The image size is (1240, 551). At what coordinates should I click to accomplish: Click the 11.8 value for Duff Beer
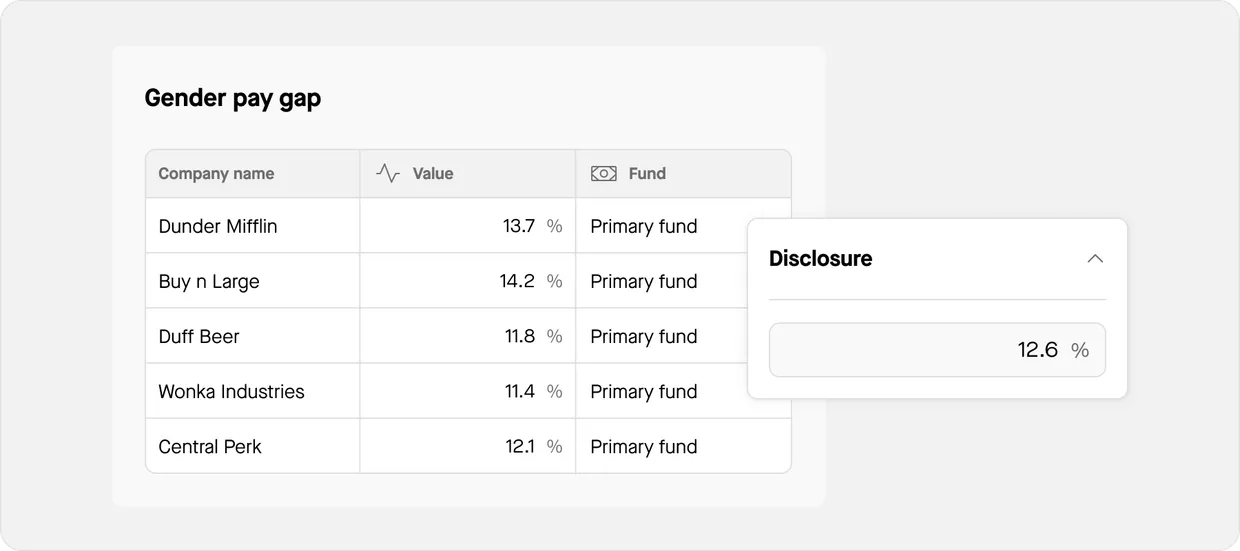coord(519,336)
